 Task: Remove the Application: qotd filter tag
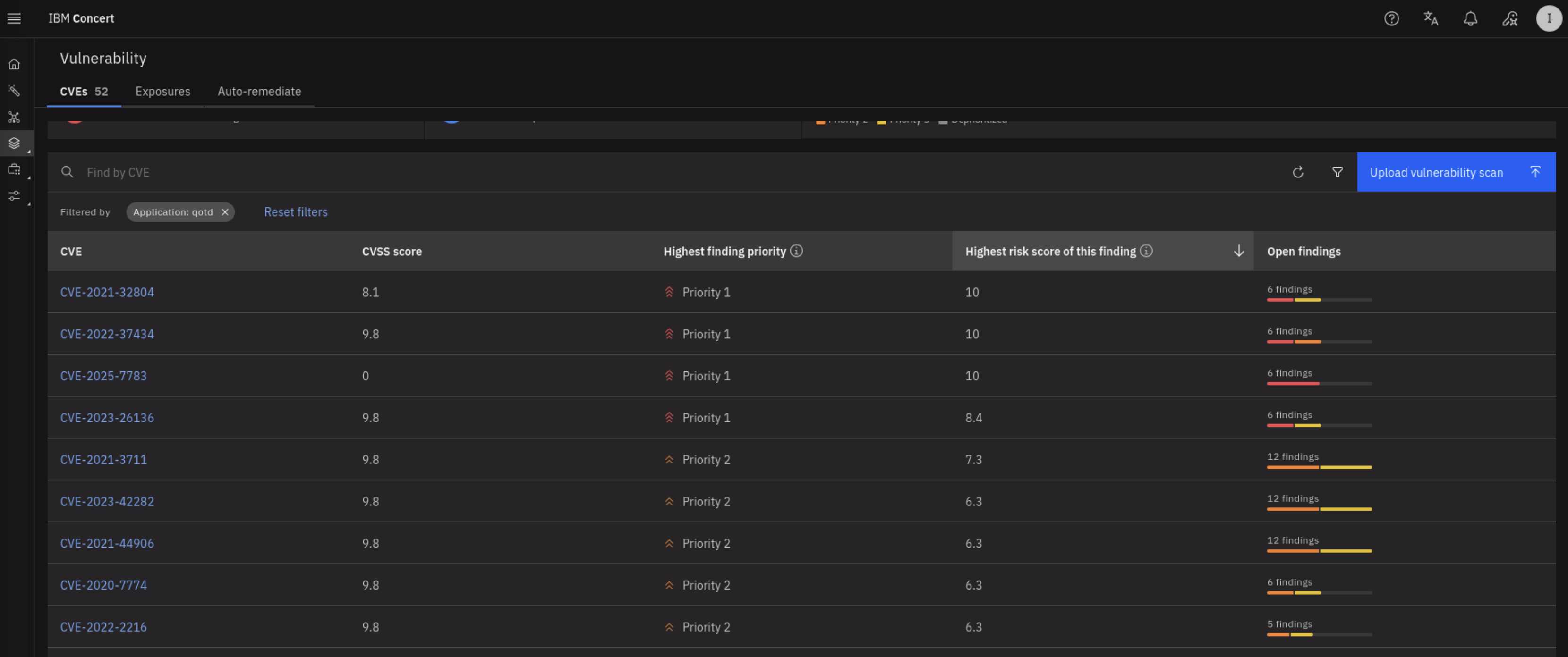pyautogui.click(x=225, y=212)
